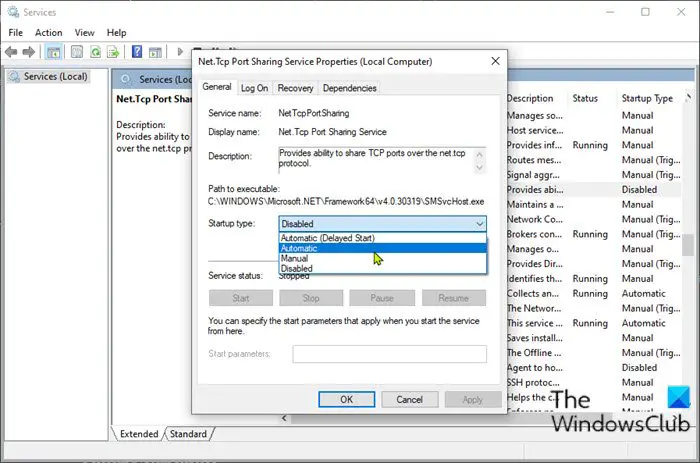This screenshot has width=700, height=463.
Task: Choose Automatic (Delayed Start) startup option
Action: (x=383, y=238)
